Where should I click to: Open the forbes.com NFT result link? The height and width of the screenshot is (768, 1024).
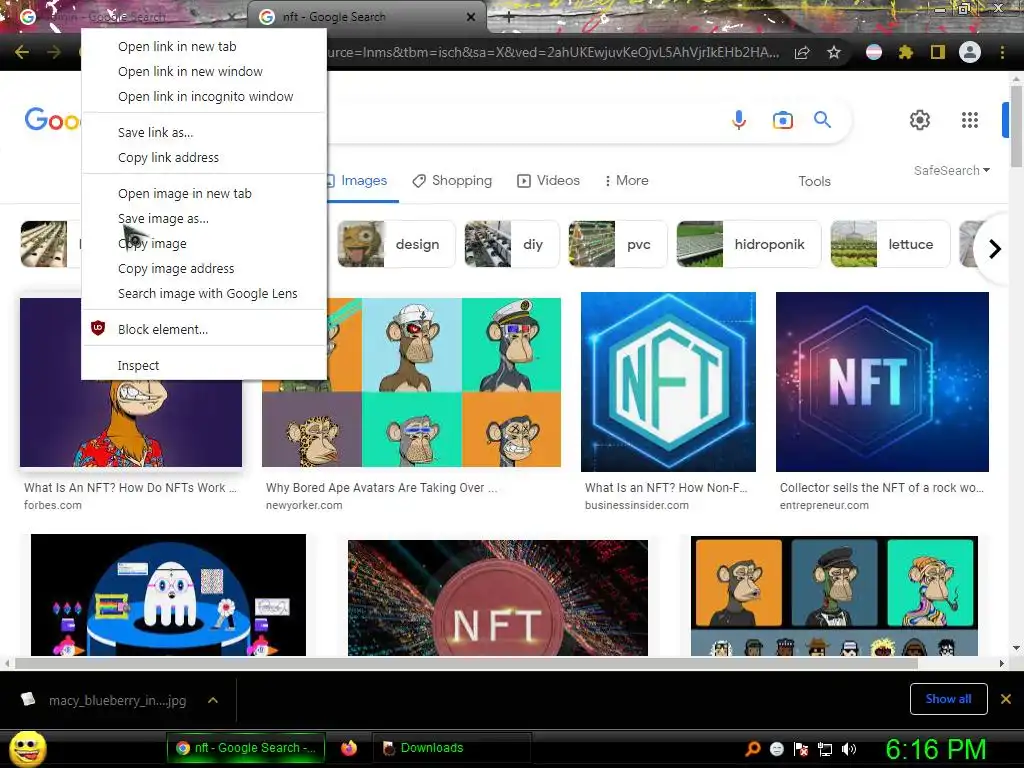tap(130, 496)
